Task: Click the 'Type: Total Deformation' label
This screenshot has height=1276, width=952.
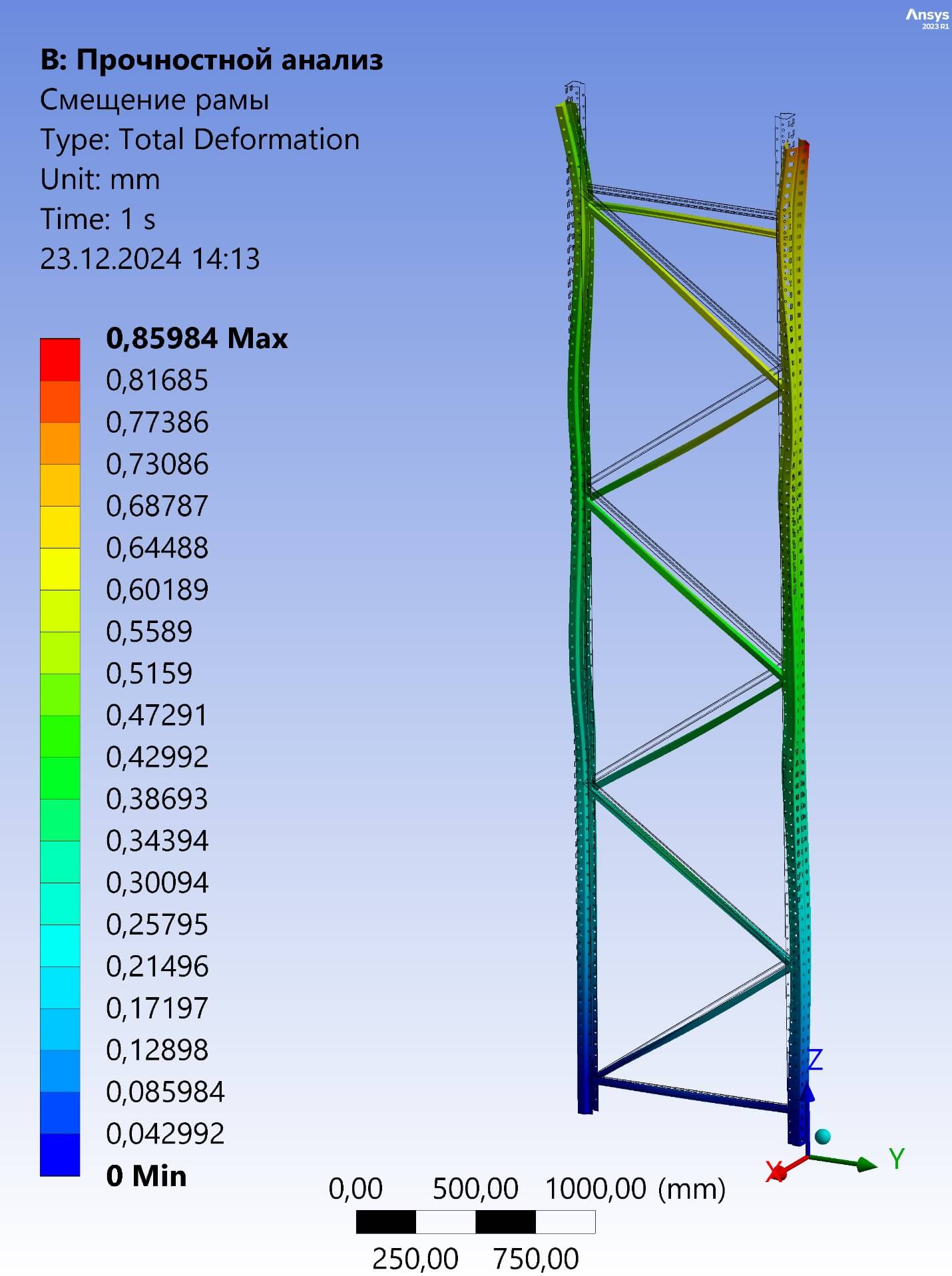Action: point(200,140)
